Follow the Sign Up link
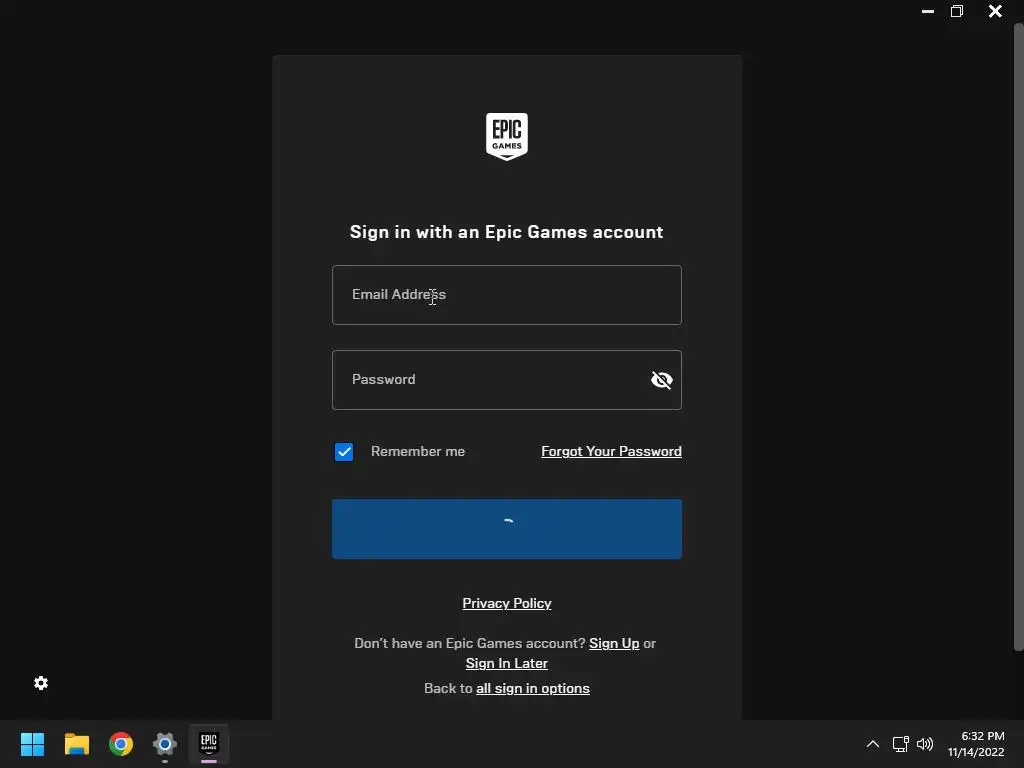Screen dimensions: 1024x768 pos(614,643)
